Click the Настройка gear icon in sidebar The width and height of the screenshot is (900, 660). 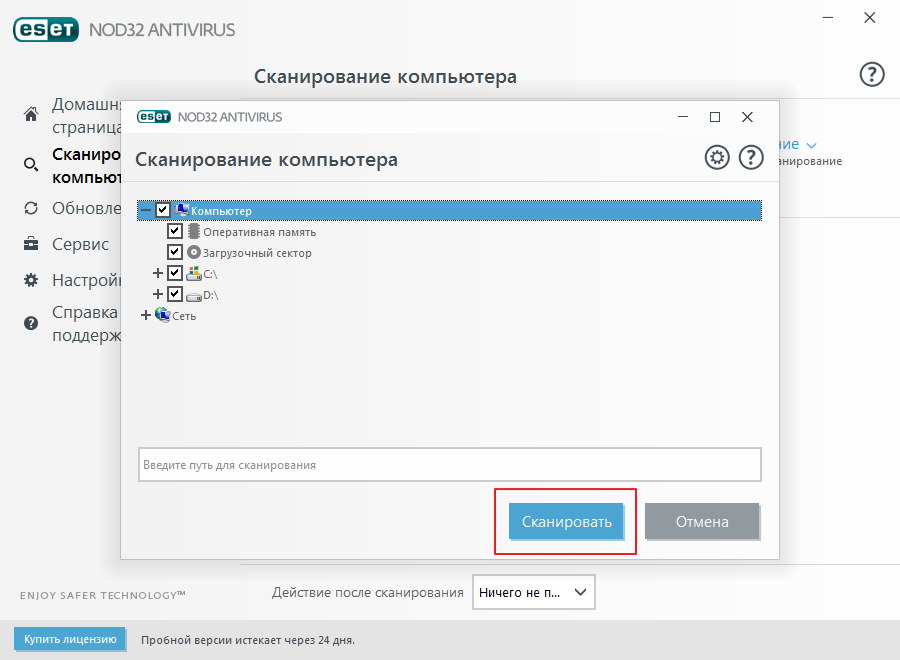coord(31,280)
